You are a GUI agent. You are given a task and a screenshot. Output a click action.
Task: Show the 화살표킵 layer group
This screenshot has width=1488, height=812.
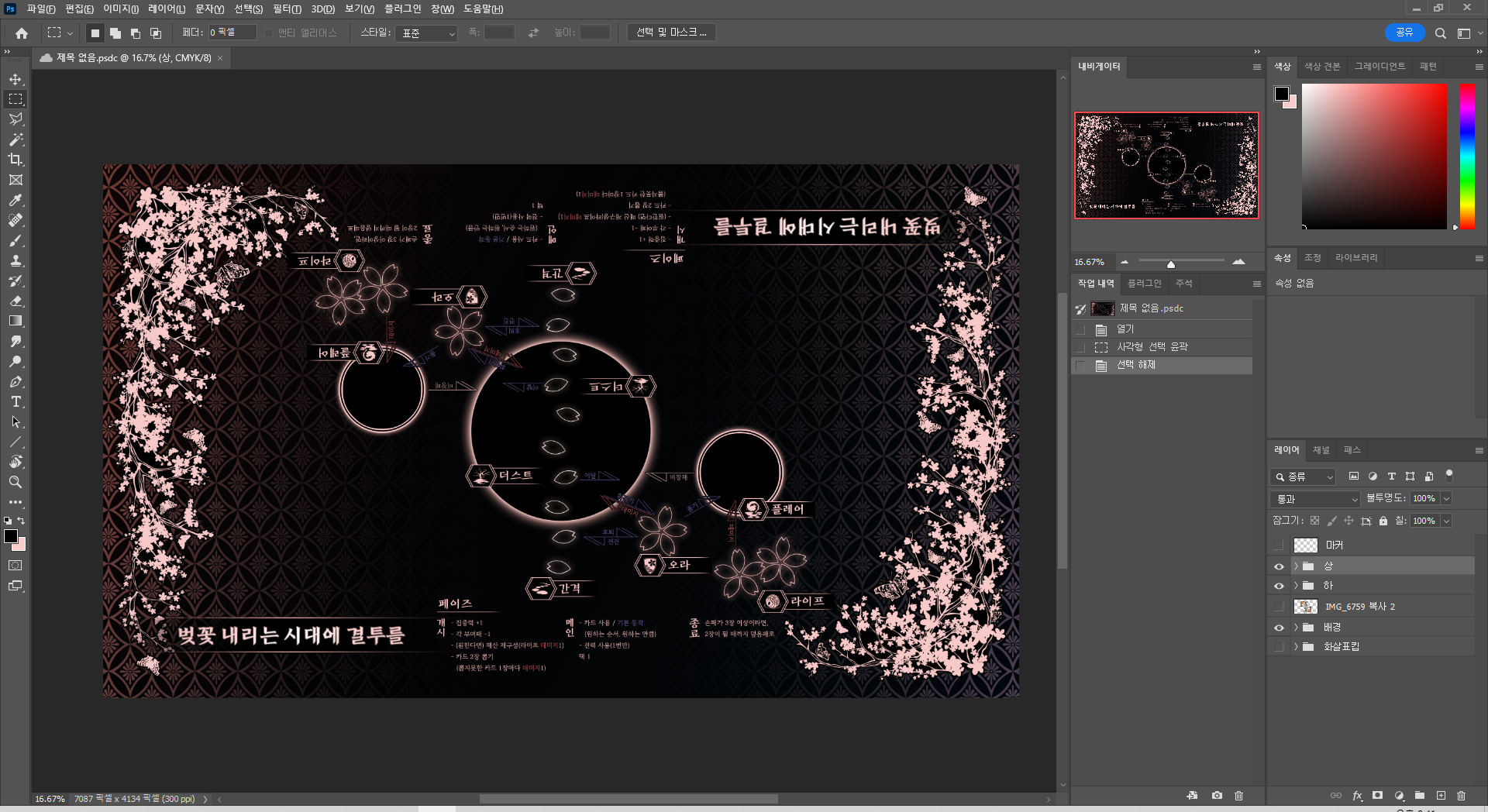coord(1279,647)
